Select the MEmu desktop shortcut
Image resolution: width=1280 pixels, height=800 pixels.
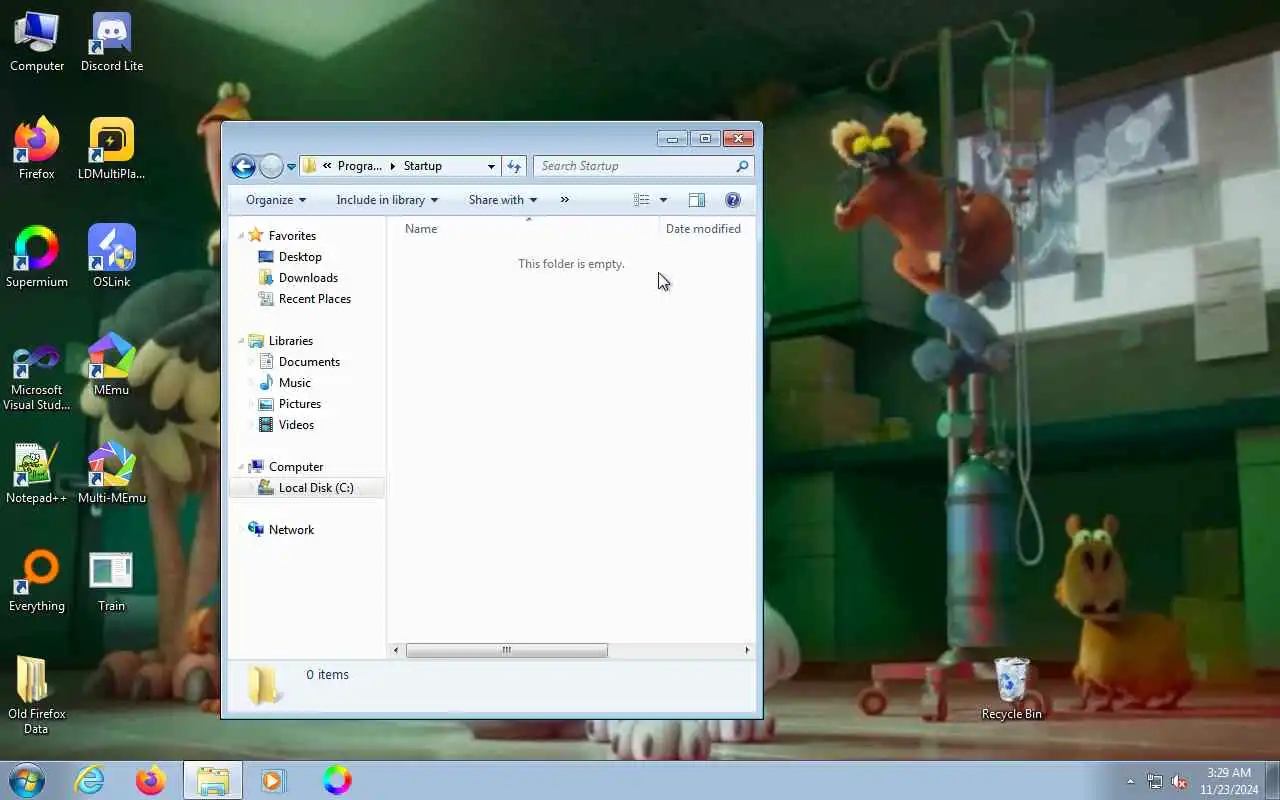tap(112, 366)
